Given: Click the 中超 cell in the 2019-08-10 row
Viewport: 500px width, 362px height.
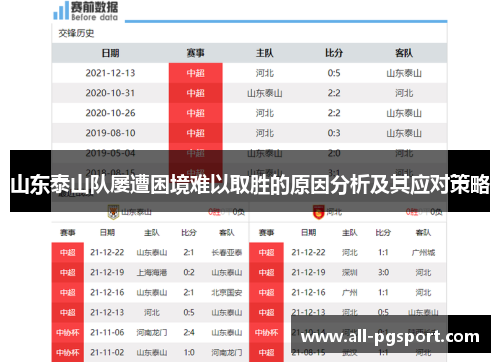Looking at the screenshot, I should pyautogui.click(x=196, y=133).
